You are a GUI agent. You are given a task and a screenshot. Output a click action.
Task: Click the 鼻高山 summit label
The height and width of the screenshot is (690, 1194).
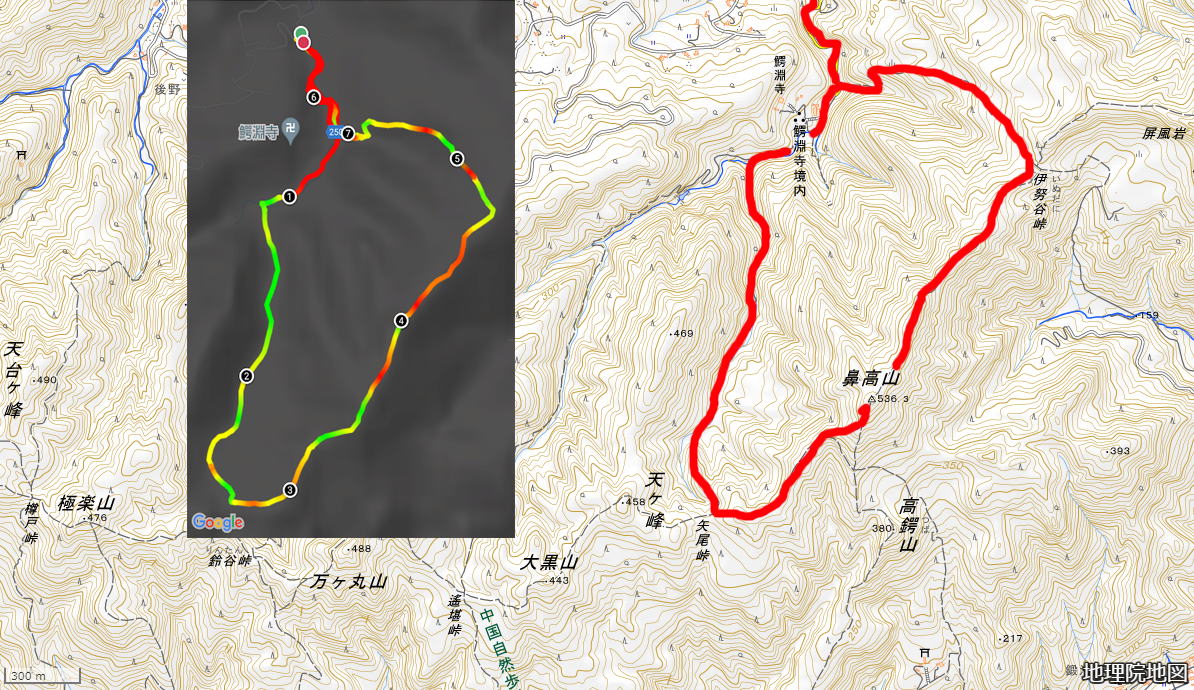pos(870,379)
